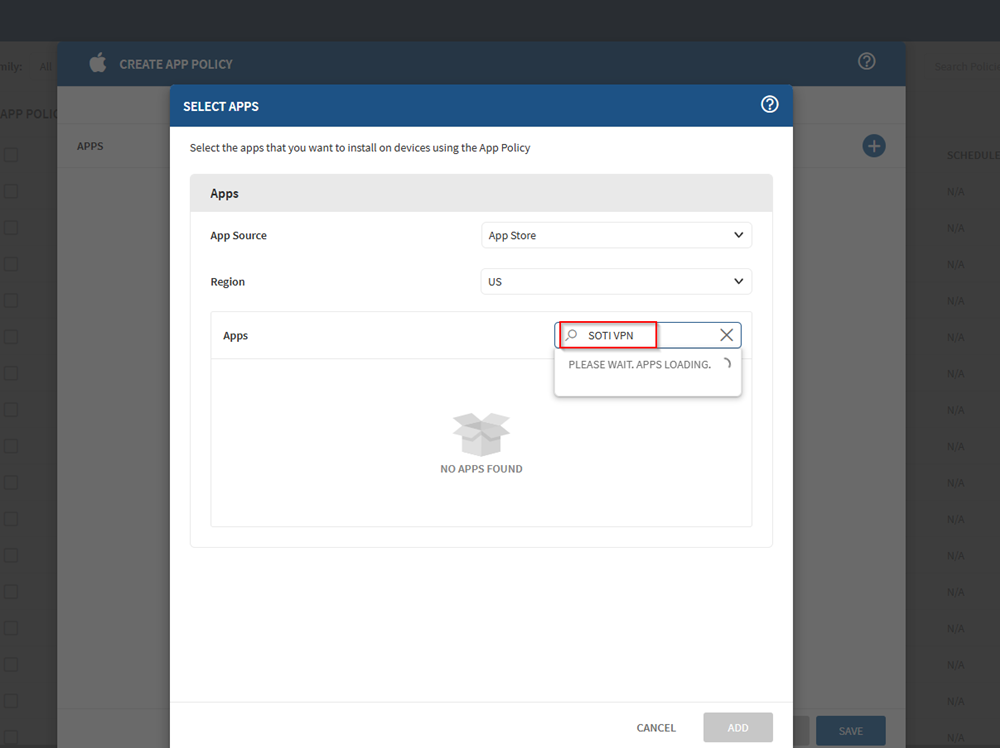The image size is (1000, 748).
Task: Click help icon in Select Apps header
Action: tap(769, 105)
